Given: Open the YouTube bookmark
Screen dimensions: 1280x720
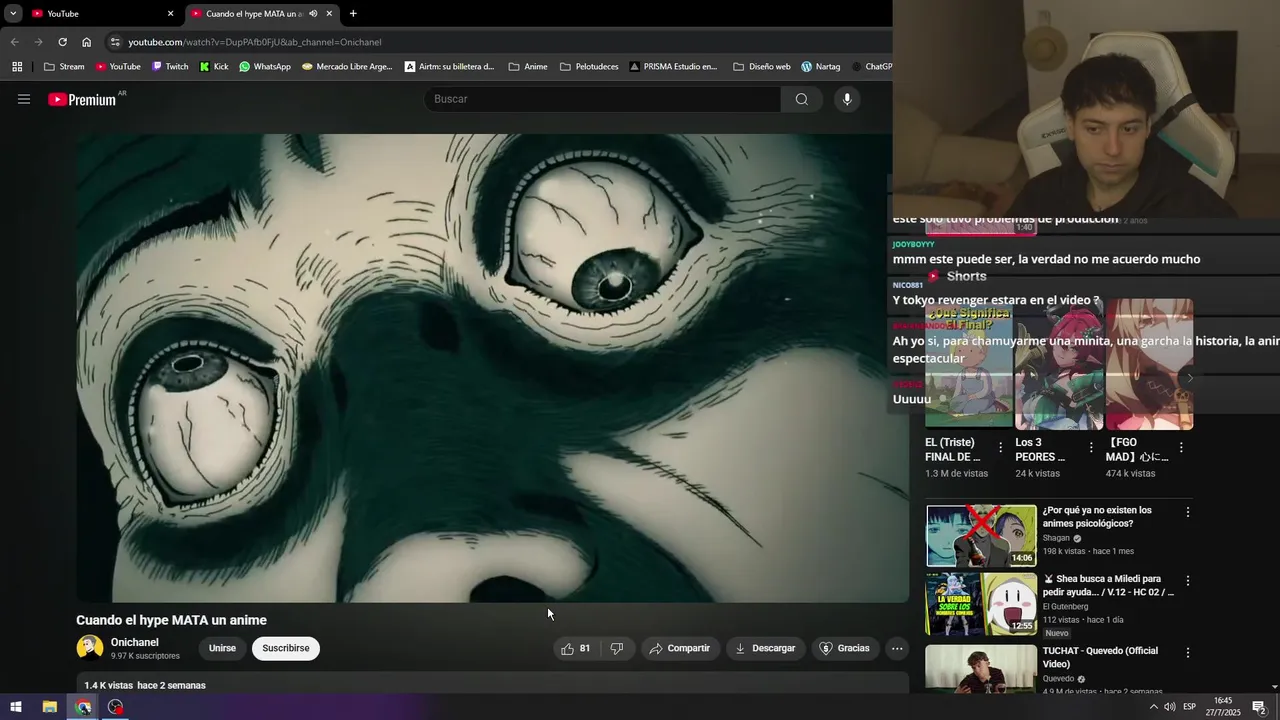Looking at the screenshot, I should point(118,67).
